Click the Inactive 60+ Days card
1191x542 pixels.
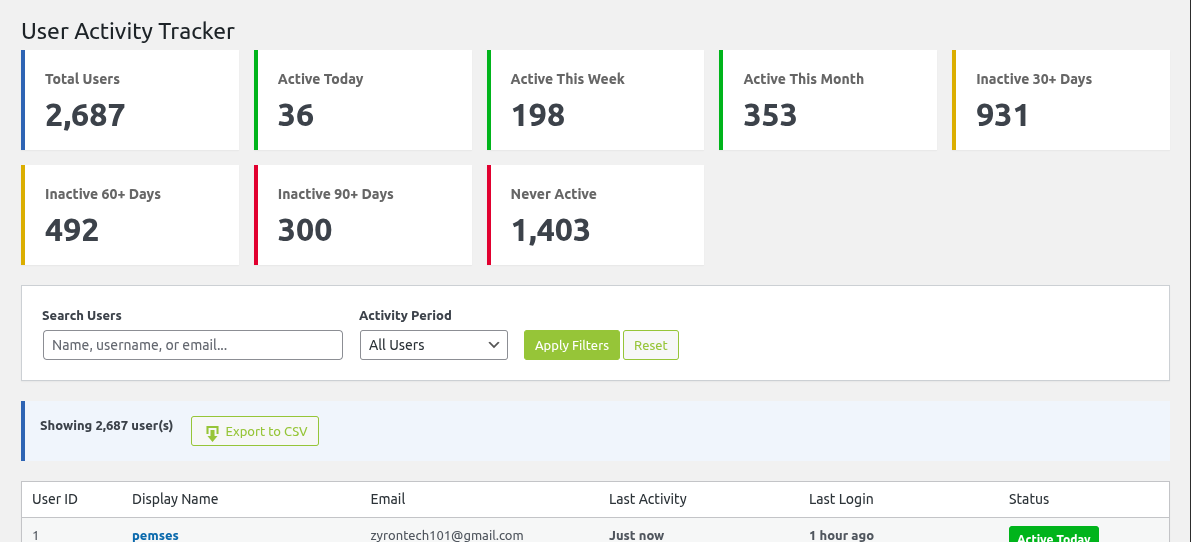tap(130, 216)
